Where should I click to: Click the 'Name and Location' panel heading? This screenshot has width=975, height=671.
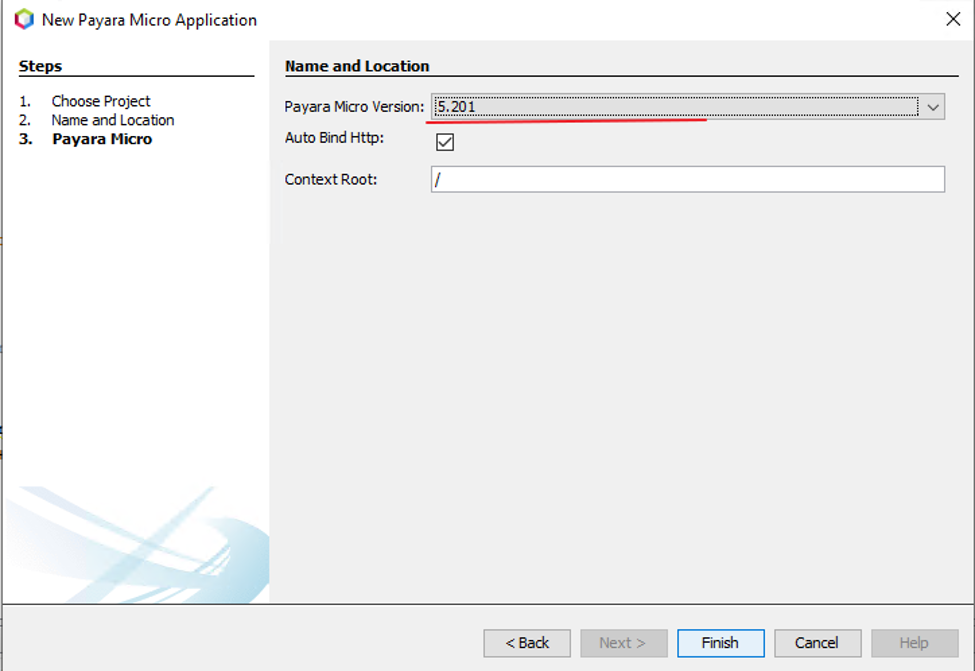(357, 66)
